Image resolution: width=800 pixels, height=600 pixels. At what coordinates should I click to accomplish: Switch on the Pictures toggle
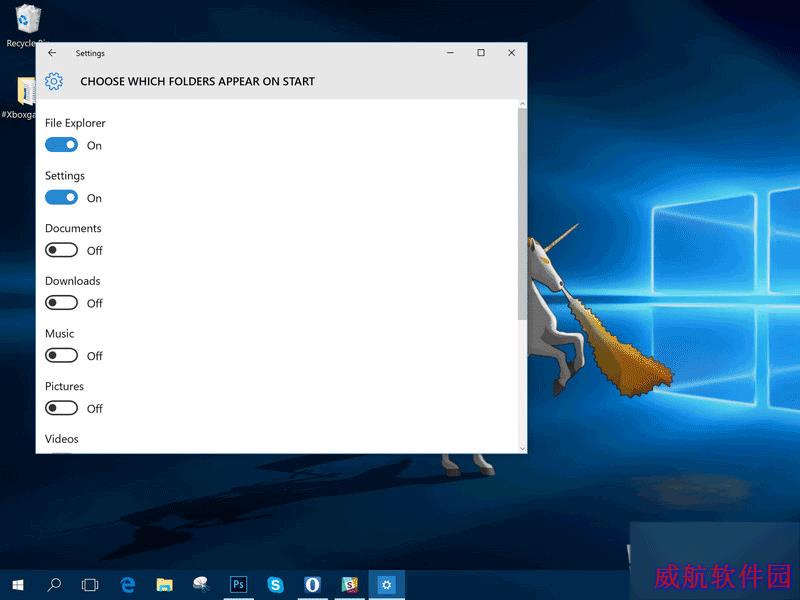point(61,408)
